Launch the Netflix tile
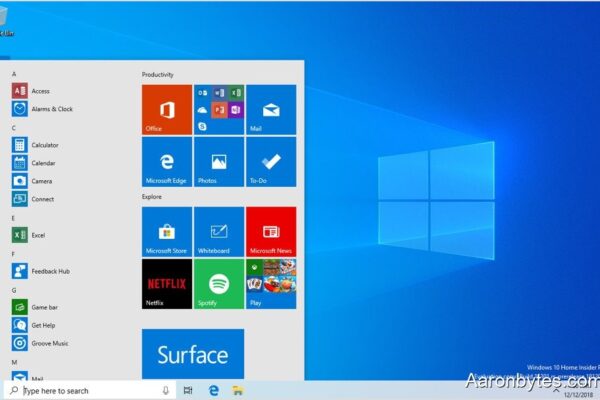 [166, 285]
